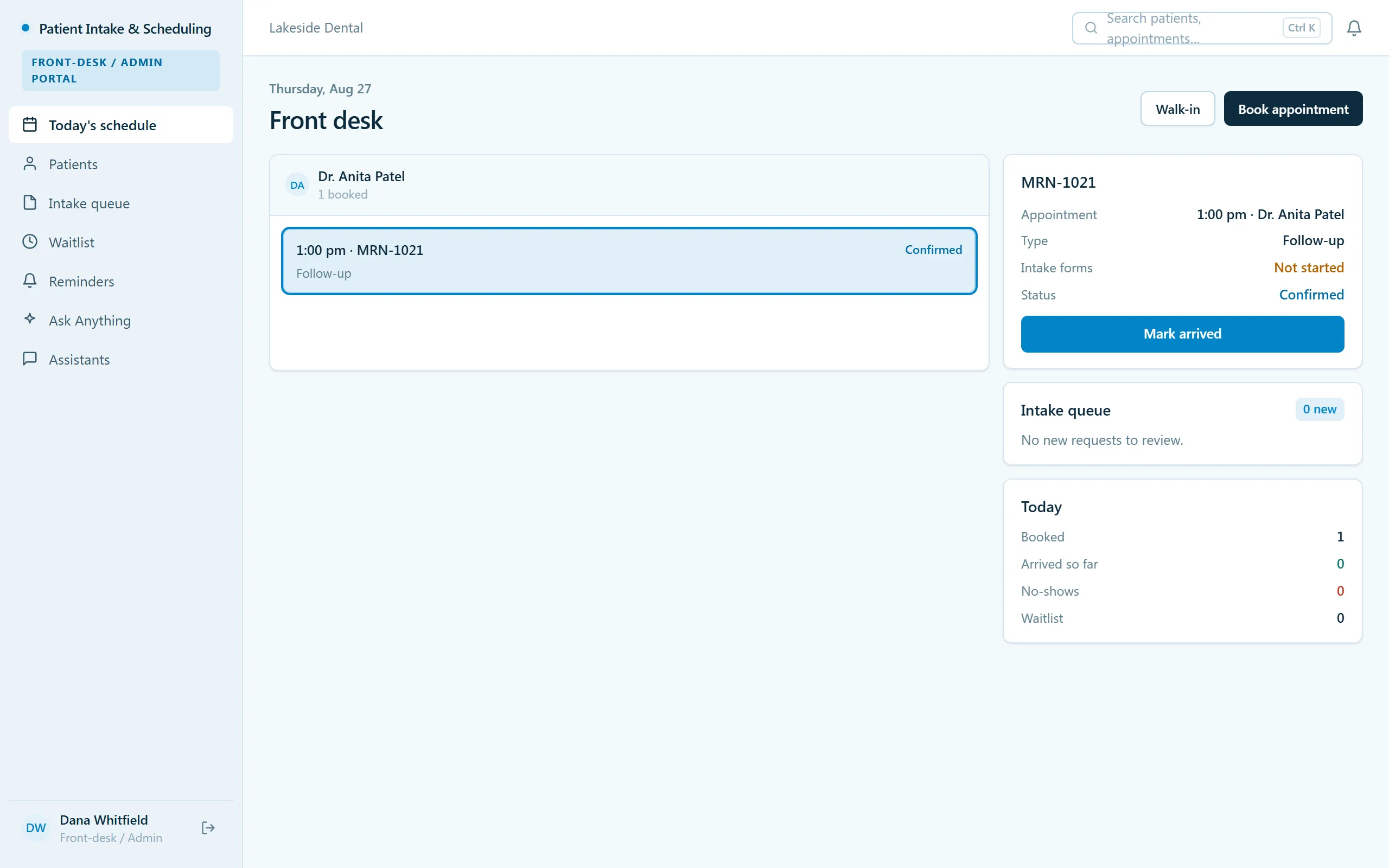Image resolution: width=1389 pixels, height=868 pixels.
Task: Click the No-shows row under Today
Action: click(1182, 591)
